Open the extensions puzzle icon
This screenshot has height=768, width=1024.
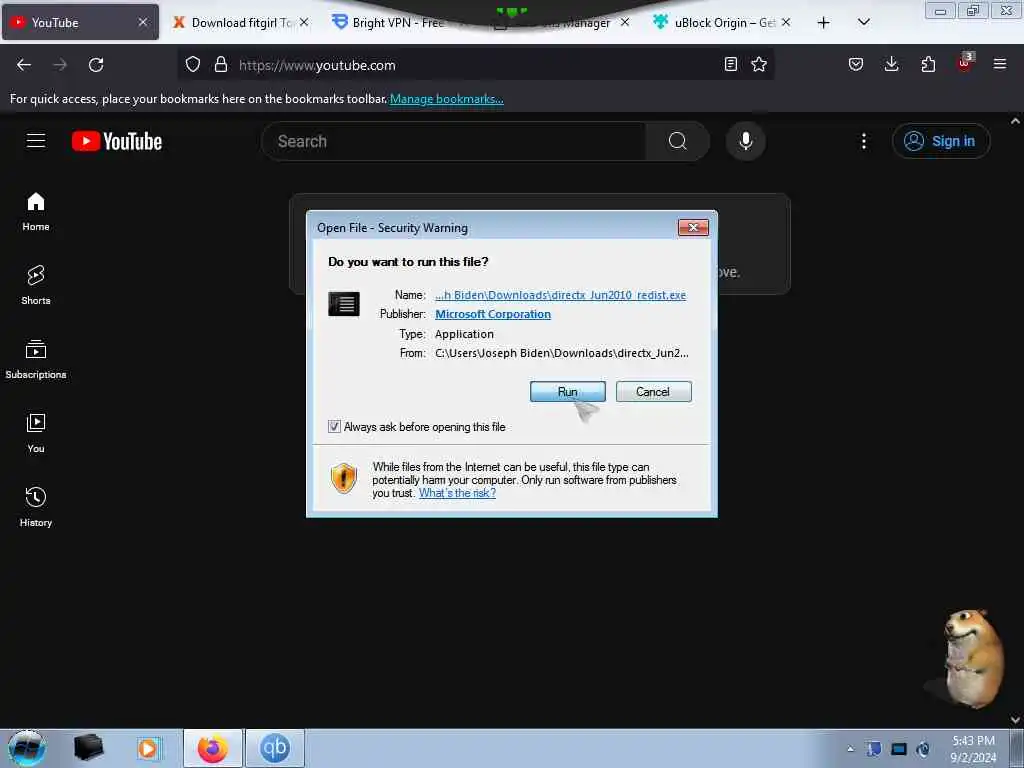(x=928, y=64)
